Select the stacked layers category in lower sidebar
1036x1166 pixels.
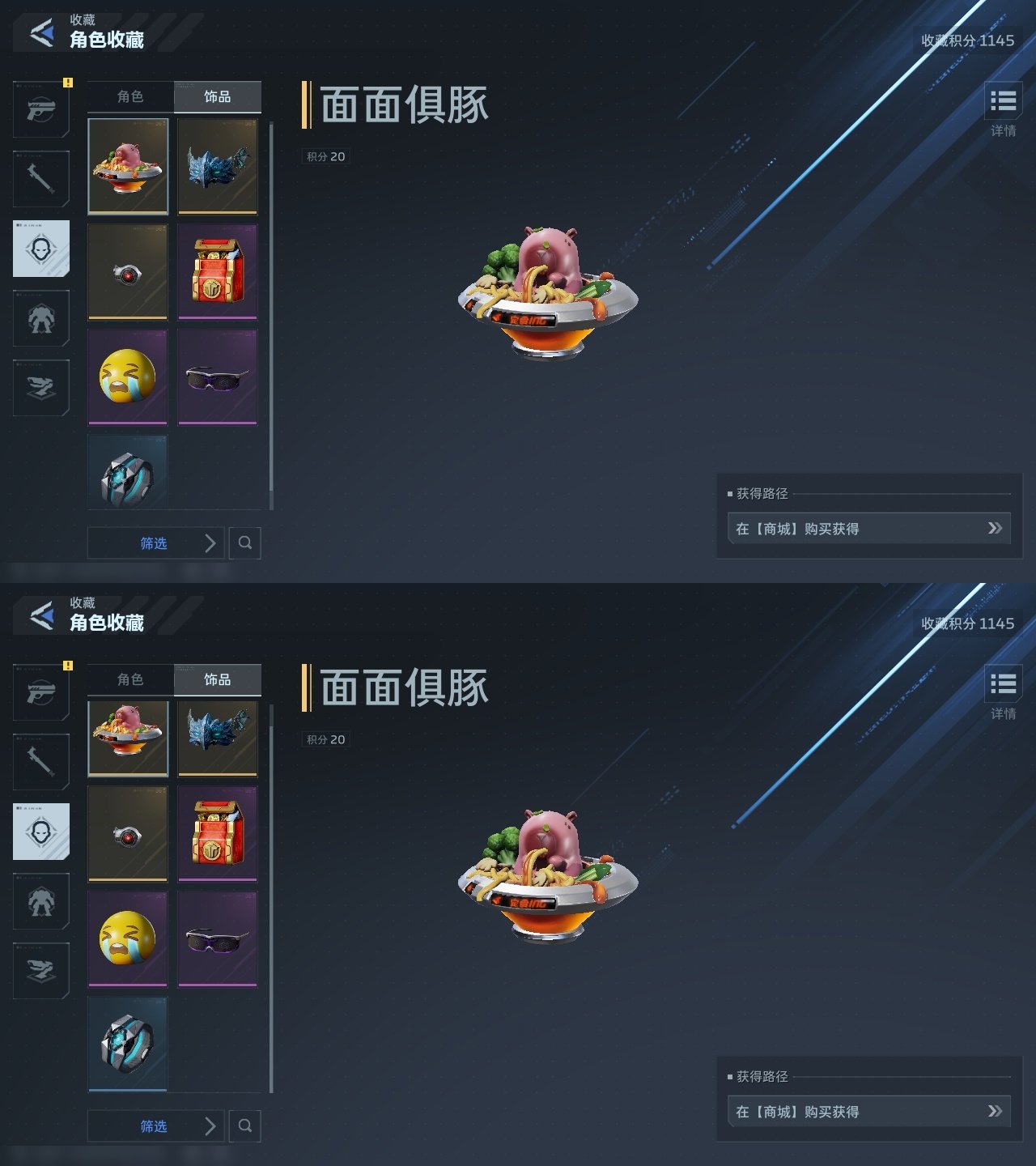point(41,970)
